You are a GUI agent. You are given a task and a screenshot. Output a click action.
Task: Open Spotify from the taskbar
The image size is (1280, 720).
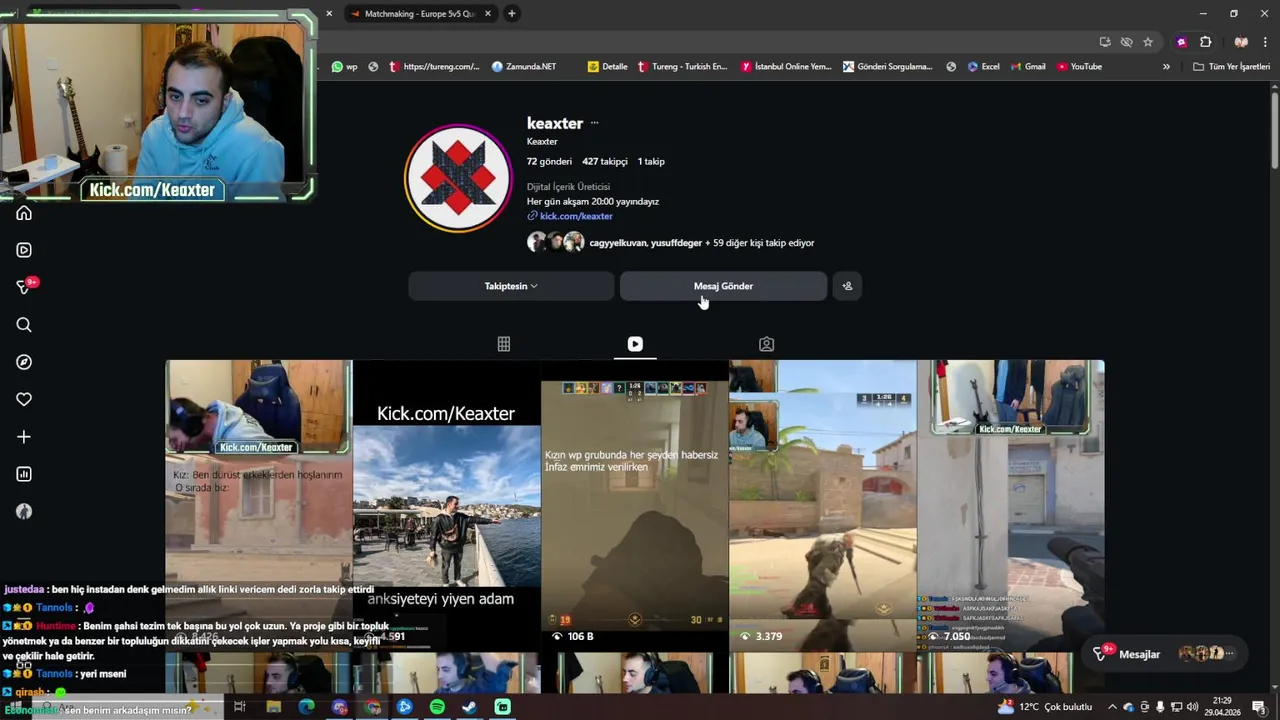click(x=437, y=707)
